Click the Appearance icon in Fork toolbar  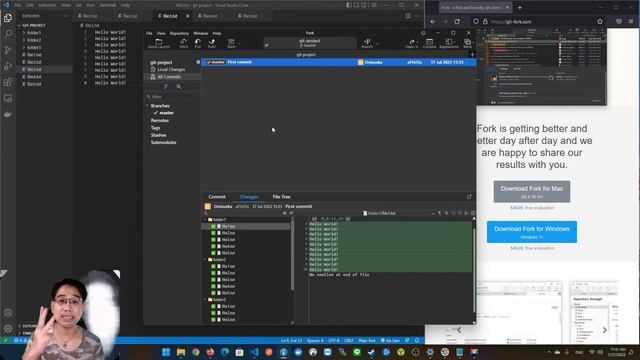pyautogui.click(x=449, y=43)
